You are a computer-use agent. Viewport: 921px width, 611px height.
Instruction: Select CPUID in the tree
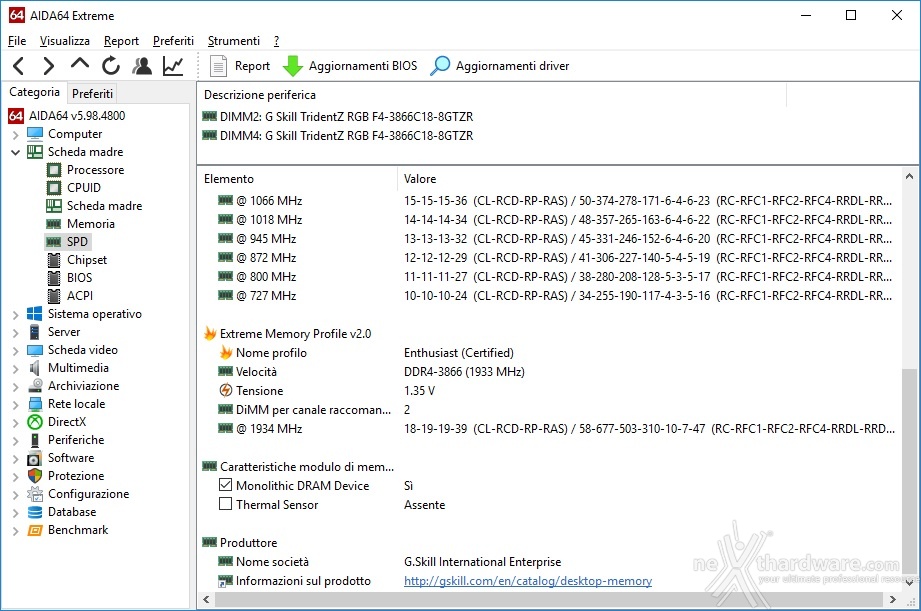coord(84,187)
